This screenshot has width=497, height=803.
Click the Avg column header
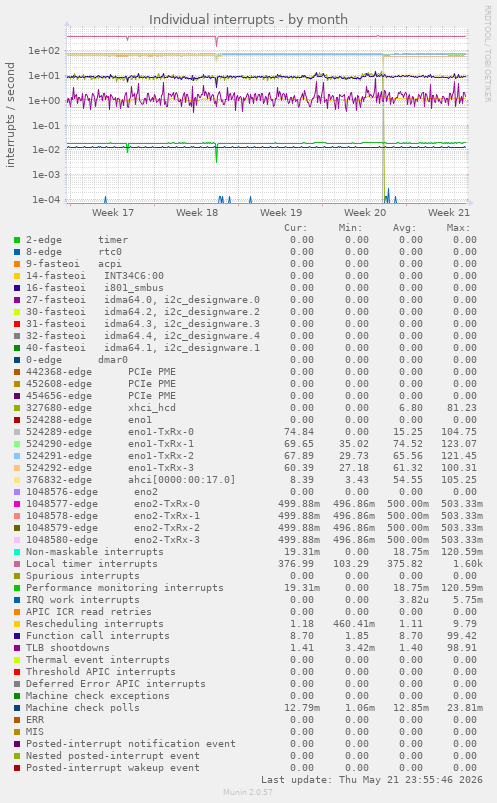click(404, 228)
